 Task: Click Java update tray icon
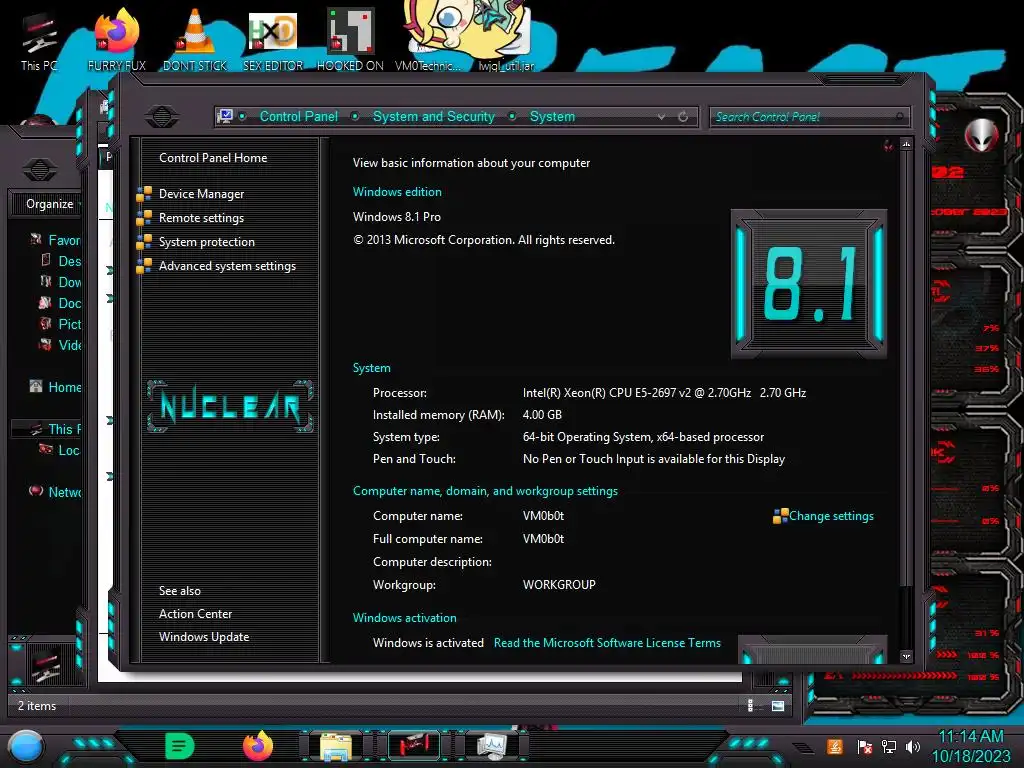(x=835, y=746)
